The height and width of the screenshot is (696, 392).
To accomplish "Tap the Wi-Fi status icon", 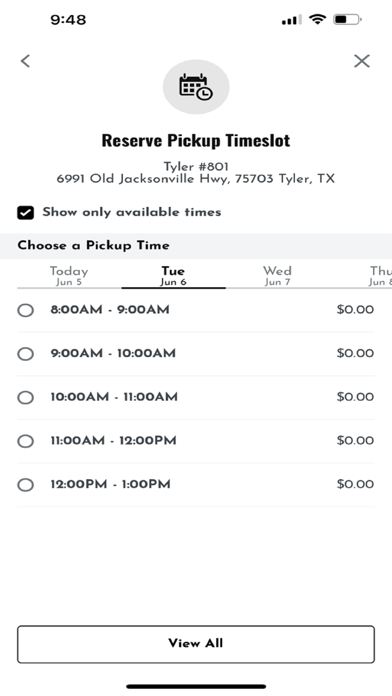I will coord(317,20).
